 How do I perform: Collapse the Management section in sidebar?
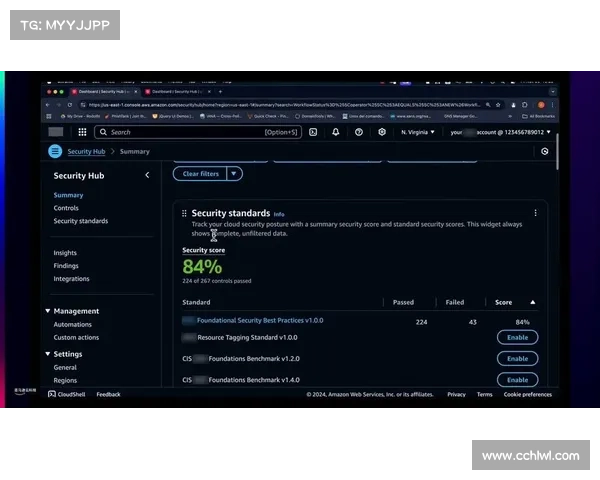[48, 311]
